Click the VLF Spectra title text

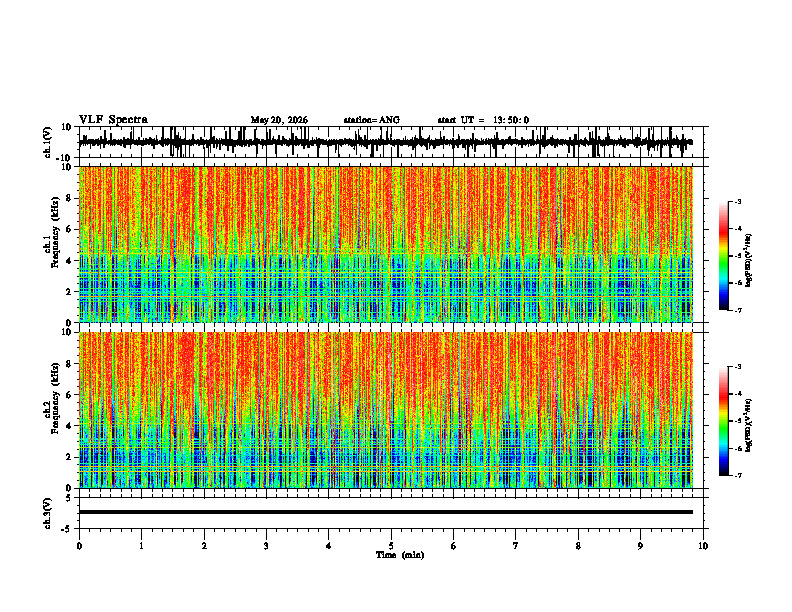point(113,120)
